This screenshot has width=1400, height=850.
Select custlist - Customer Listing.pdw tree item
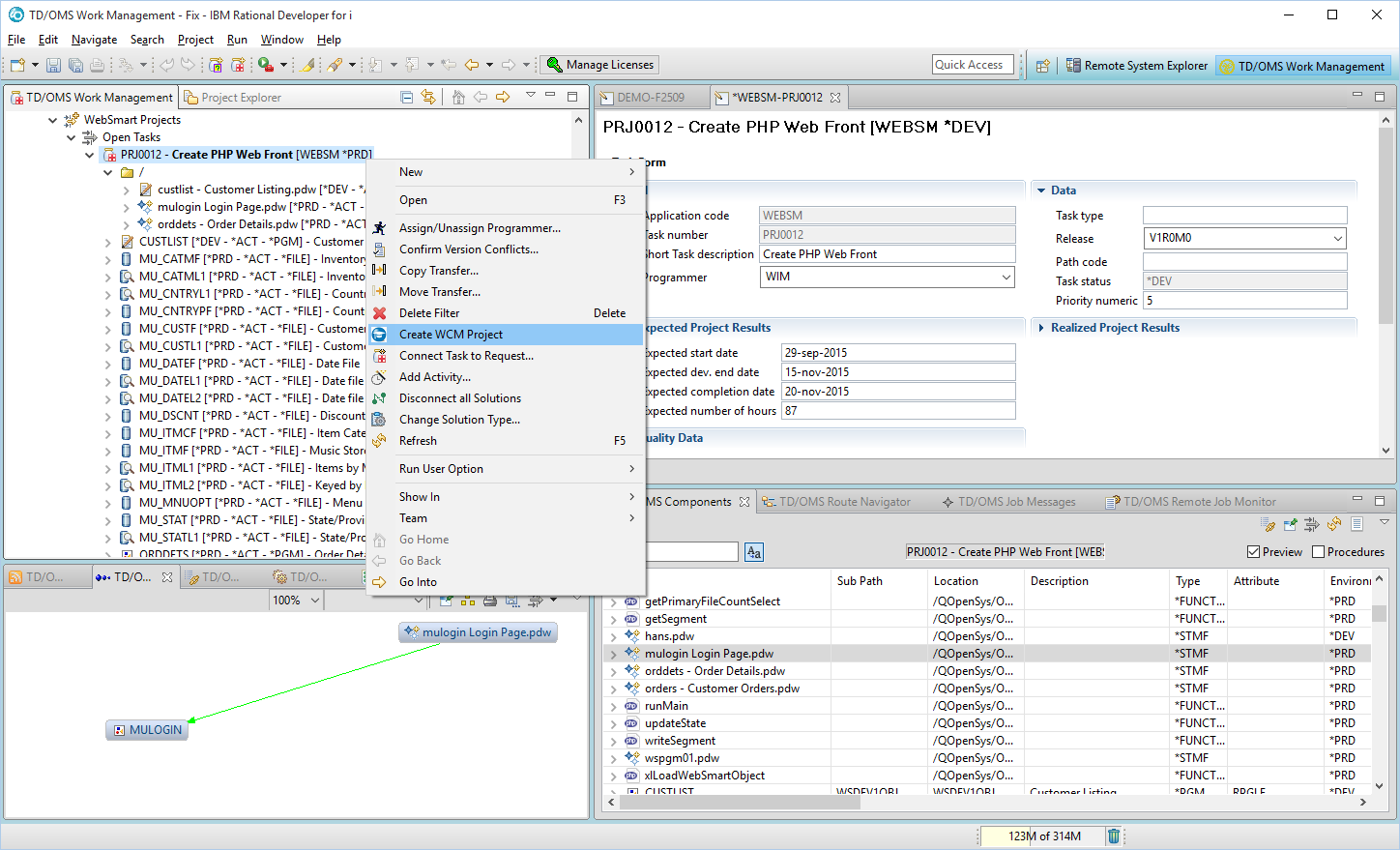tap(253, 190)
